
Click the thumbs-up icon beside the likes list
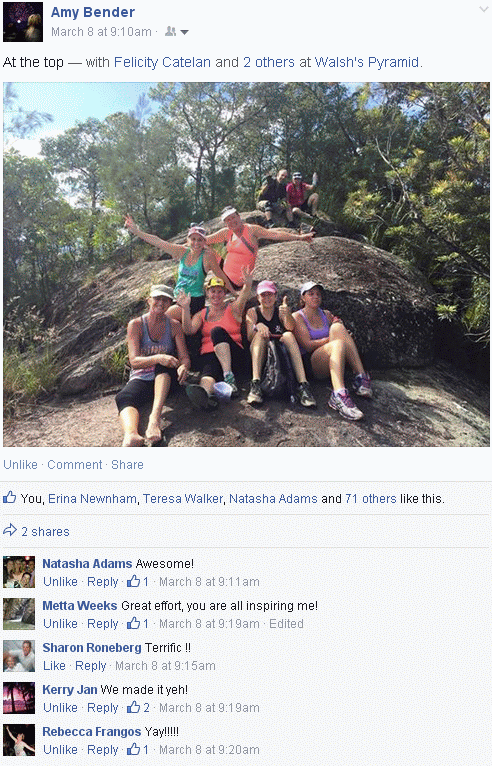[x=9, y=498]
